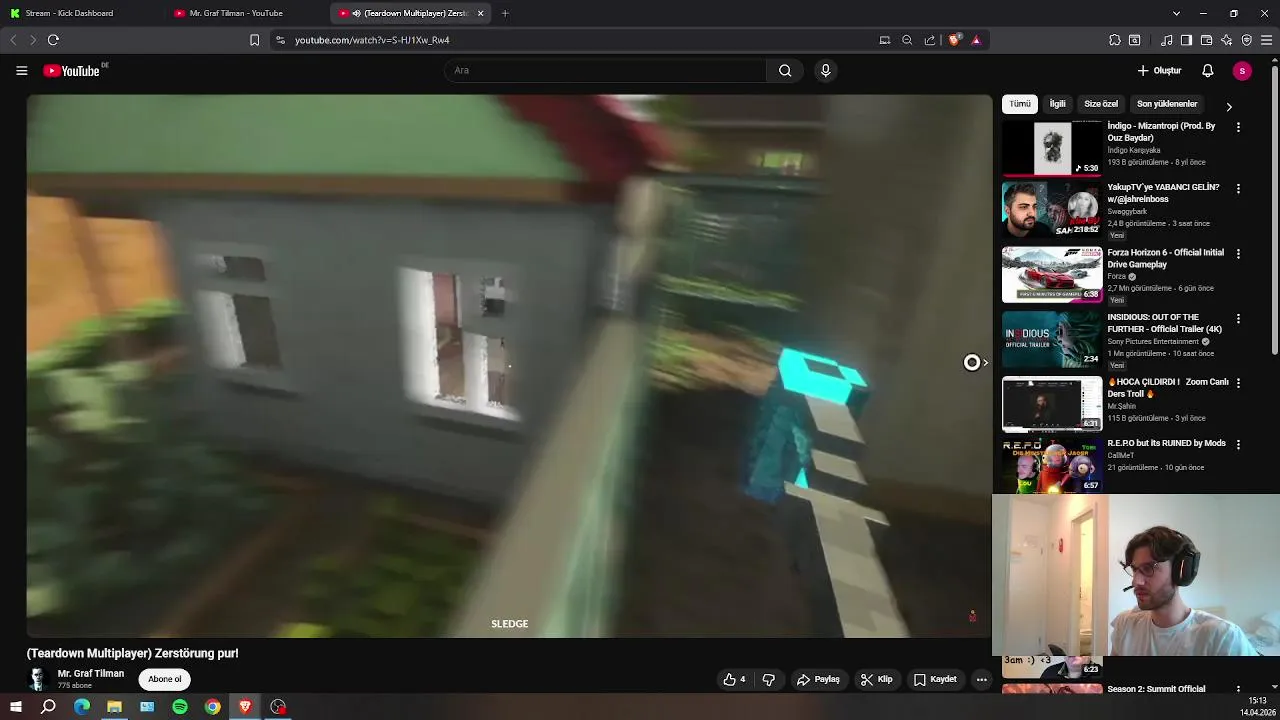Screen dimensions: 1280x720
Task: Click the search magnifier button
Action: pos(785,70)
